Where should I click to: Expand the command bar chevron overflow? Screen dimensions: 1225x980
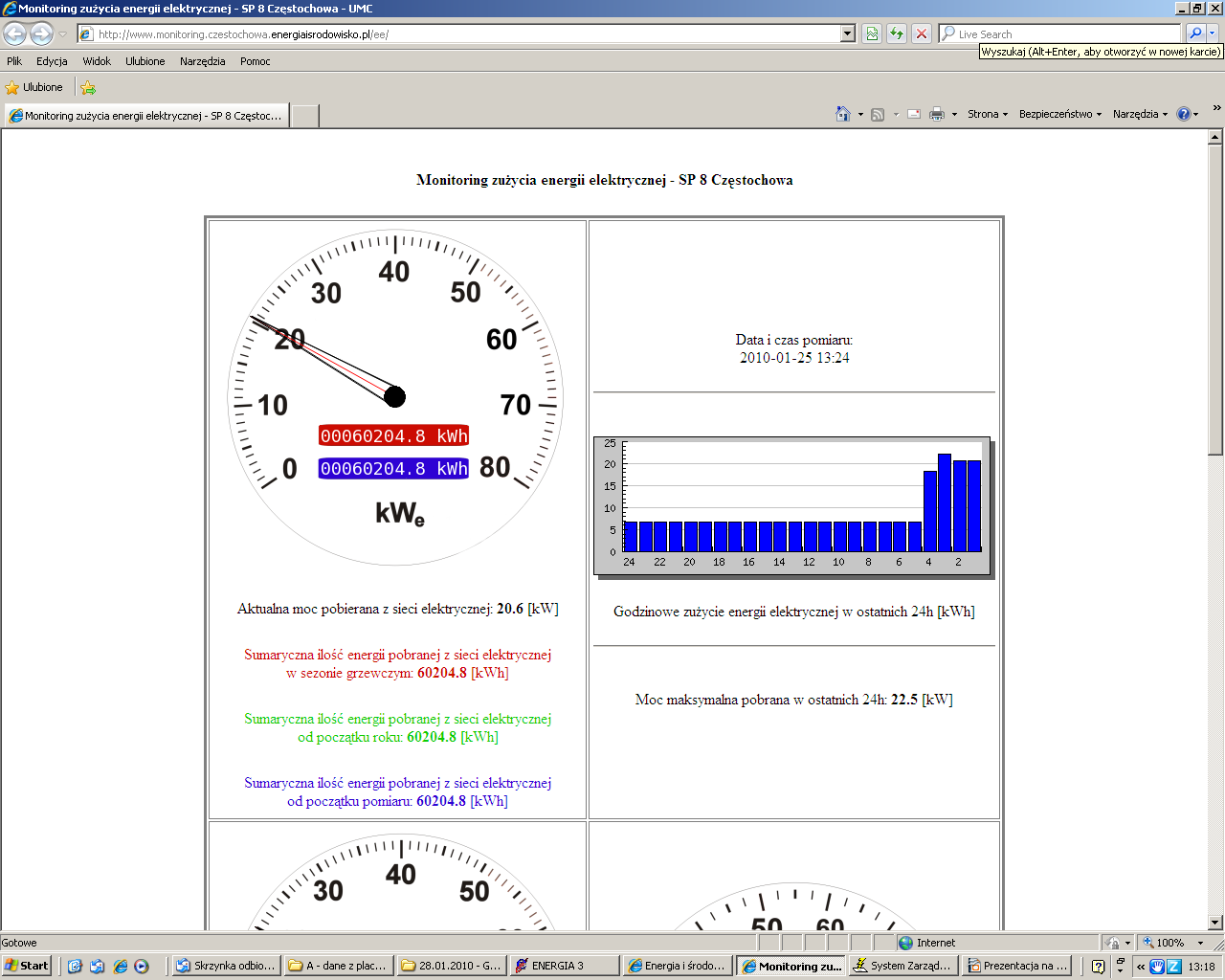(1216, 108)
